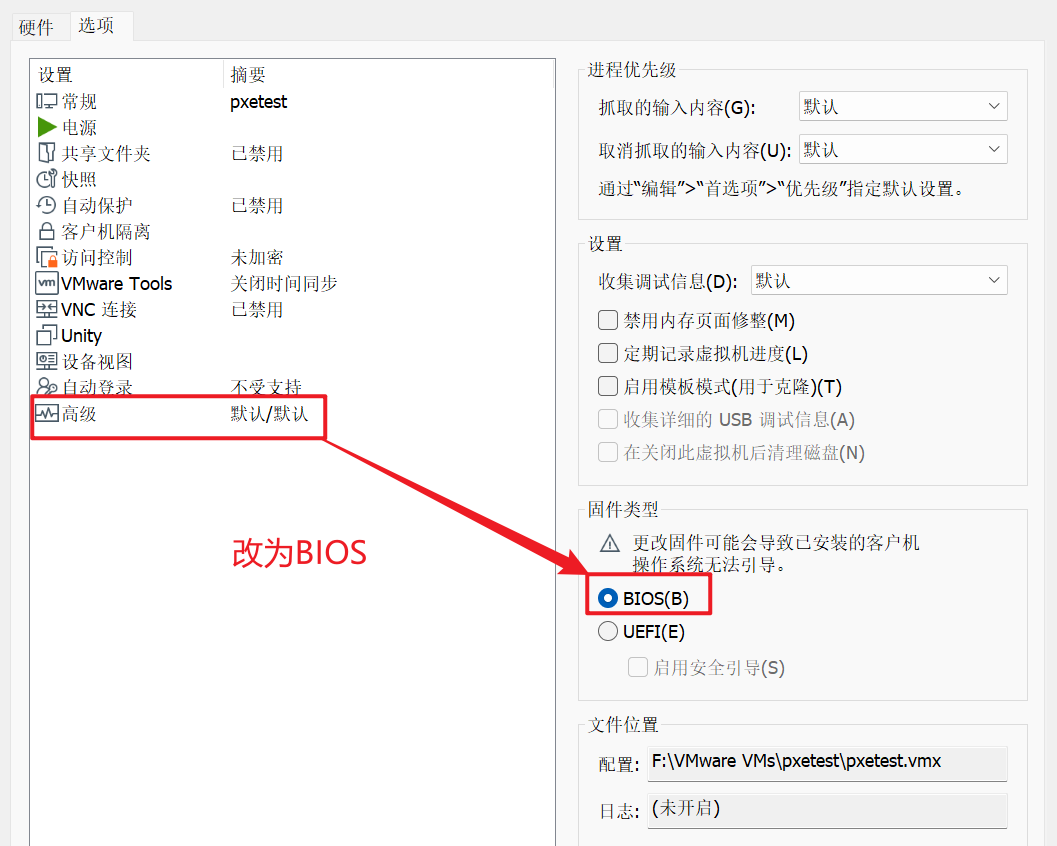Open the 收集调试信息(D) dropdown
Viewport: 1057px width, 846px height.
pos(879,280)
